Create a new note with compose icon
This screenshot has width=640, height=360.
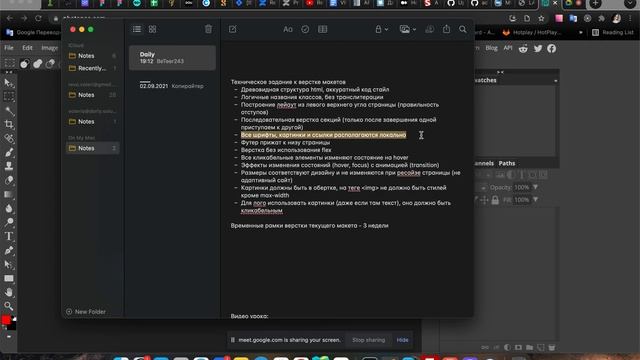(233, 29)
